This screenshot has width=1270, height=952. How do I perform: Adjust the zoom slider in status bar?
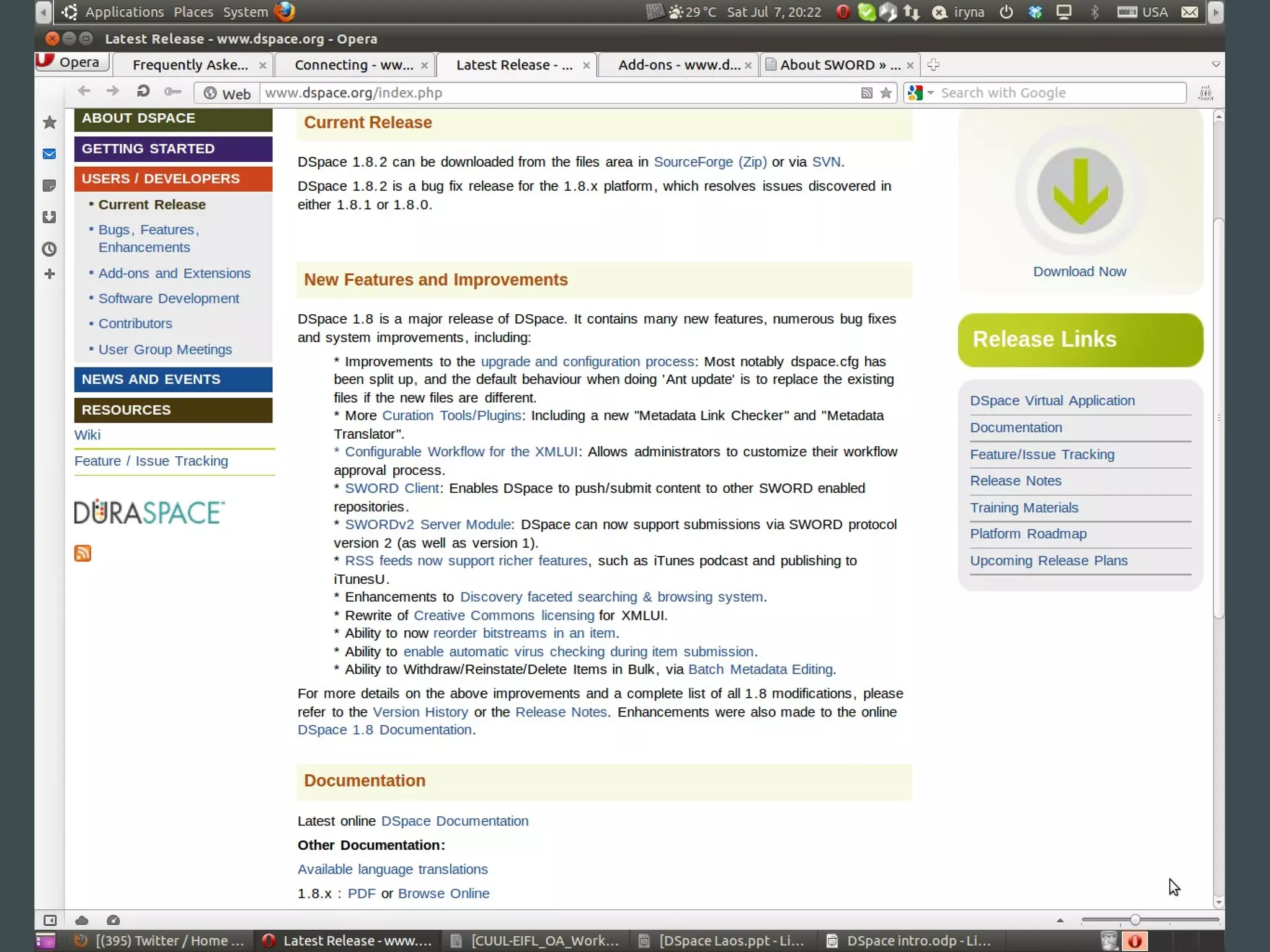coord(1135,920)
